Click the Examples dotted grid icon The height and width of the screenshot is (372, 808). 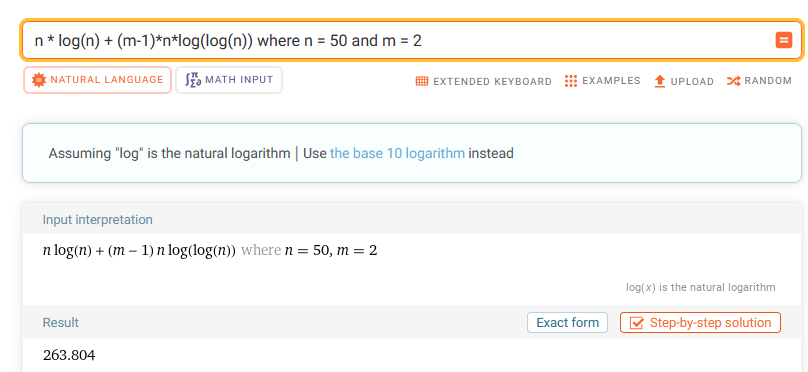(570, 81)
